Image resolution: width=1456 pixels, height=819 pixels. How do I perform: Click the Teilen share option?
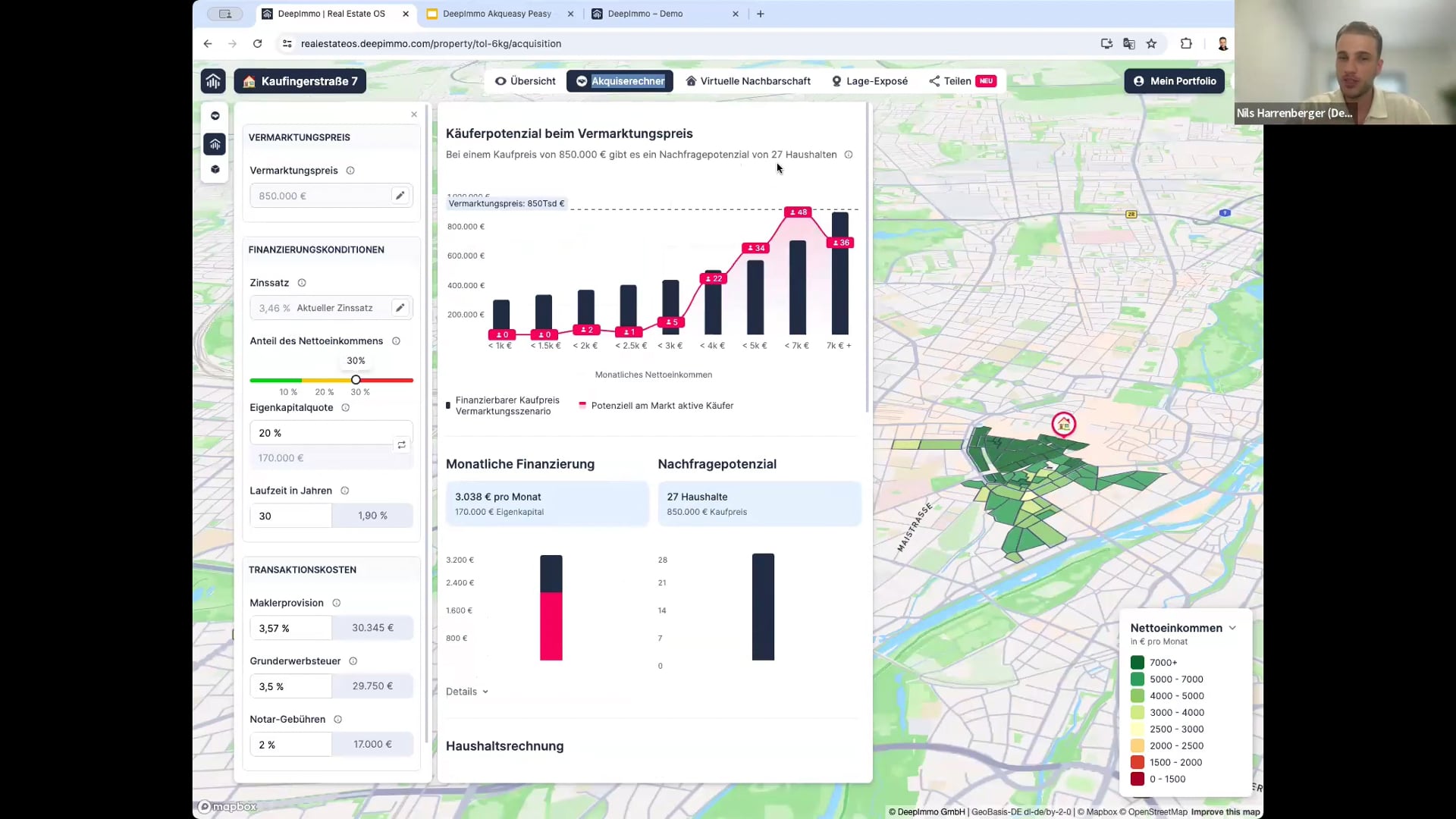[x=962, y=81]
